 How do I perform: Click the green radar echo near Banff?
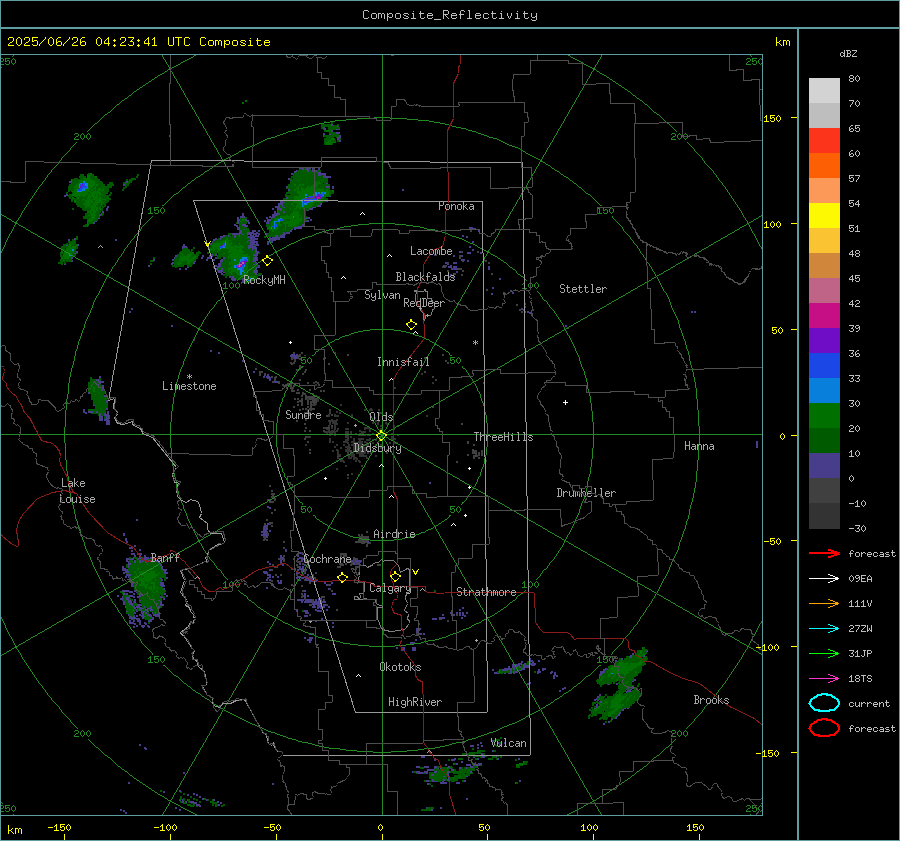(143, 588)
